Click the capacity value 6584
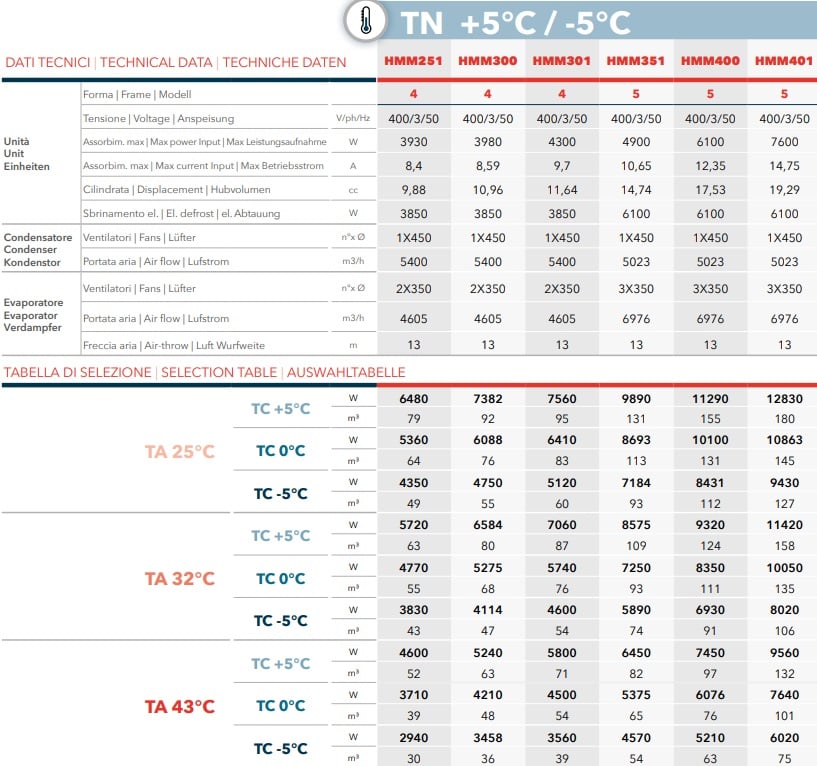This screenshot has width=817, height=766. pyautogui.click(x=488, y=525)
